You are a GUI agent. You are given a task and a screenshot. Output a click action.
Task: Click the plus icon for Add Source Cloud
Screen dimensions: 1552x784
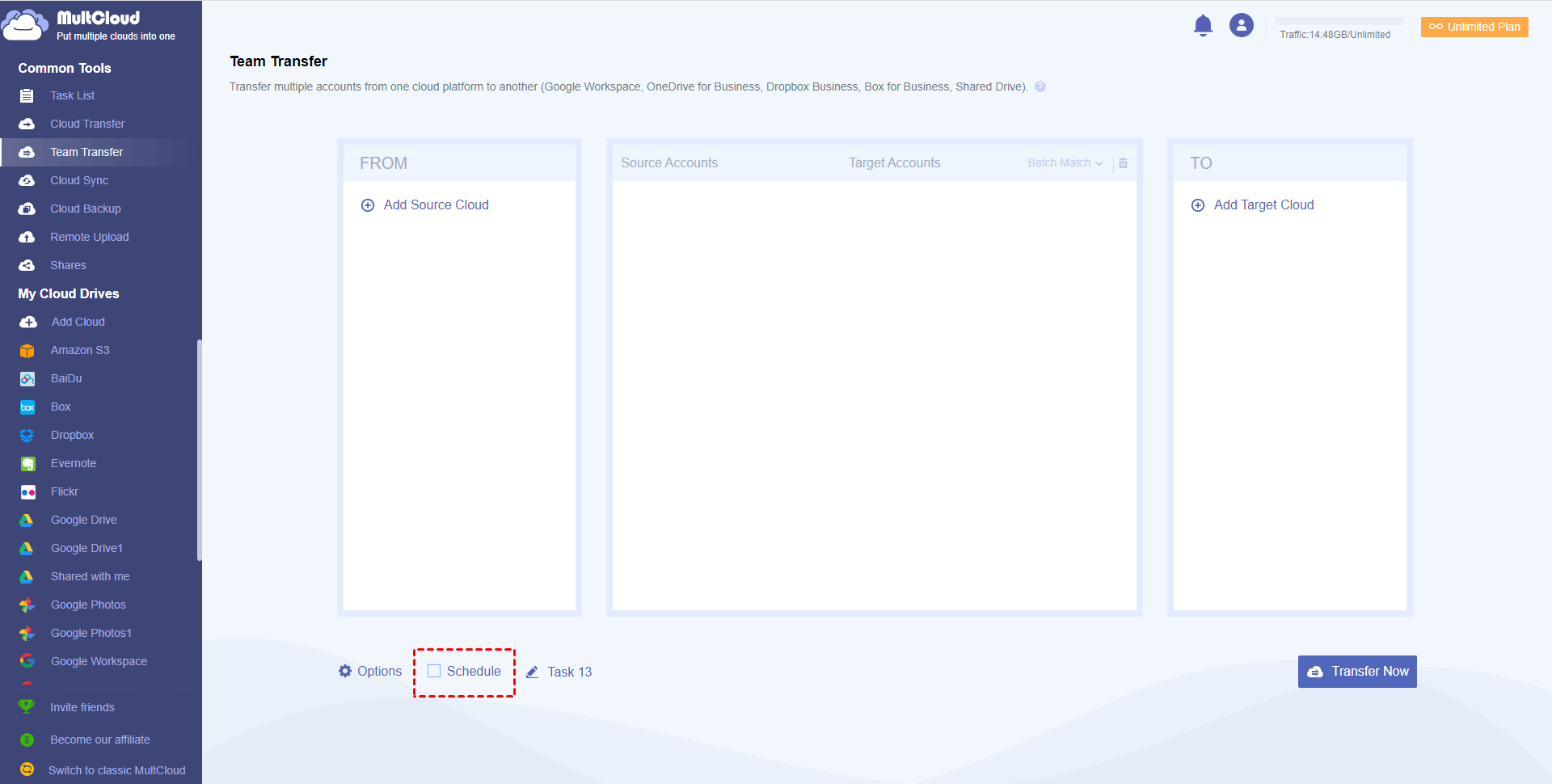point(368,205)
